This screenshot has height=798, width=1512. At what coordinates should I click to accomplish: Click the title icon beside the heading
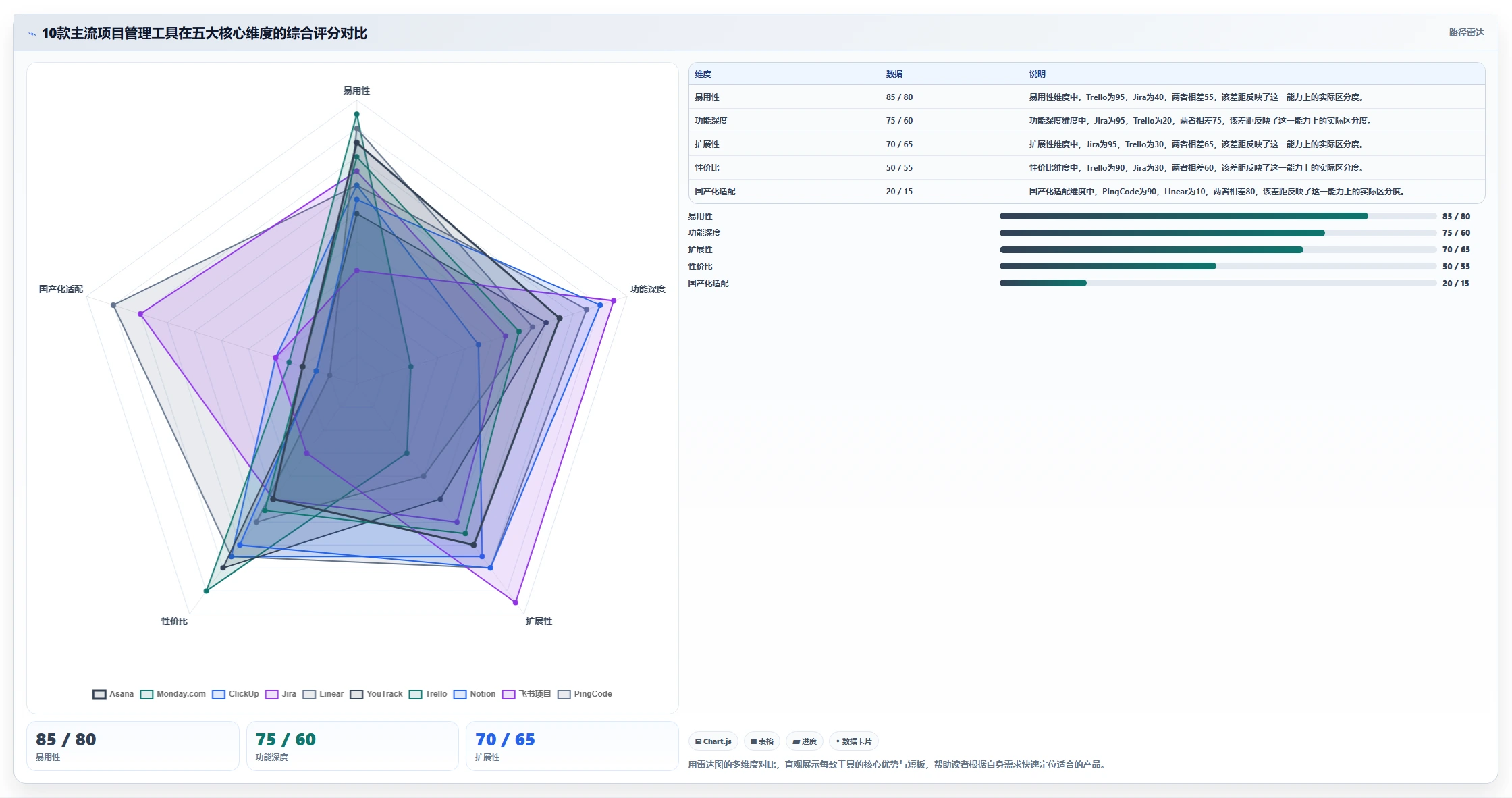coord(32,34)
